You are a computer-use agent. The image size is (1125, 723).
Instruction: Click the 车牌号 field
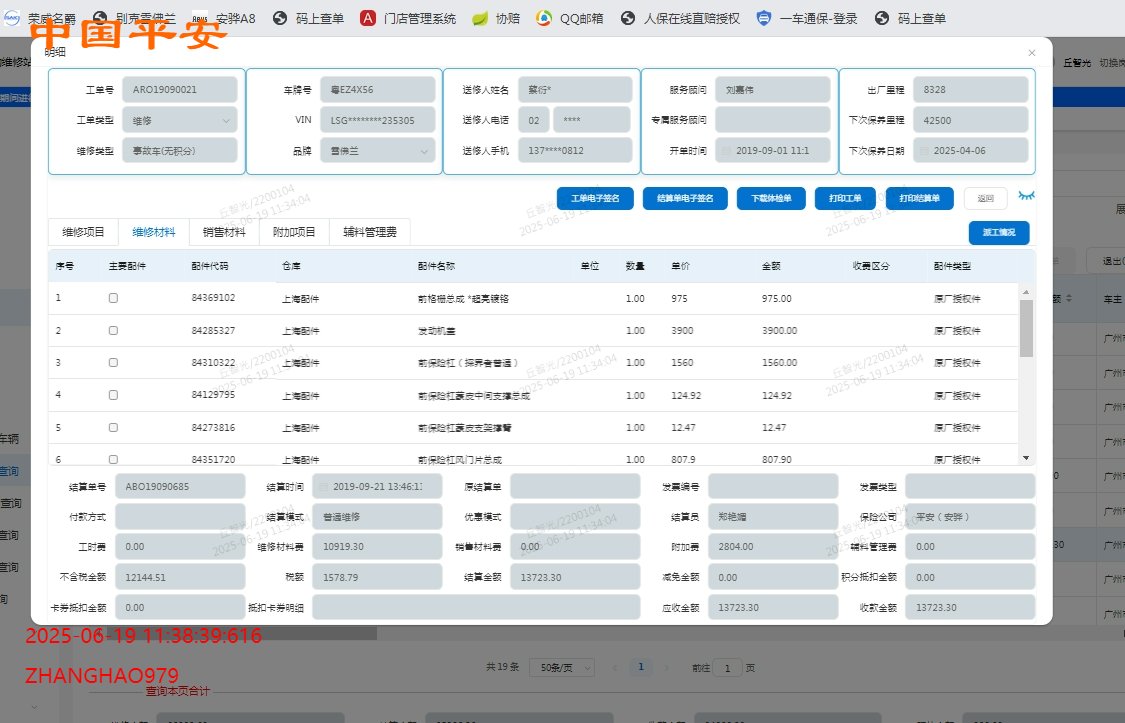tap(377, 90)
